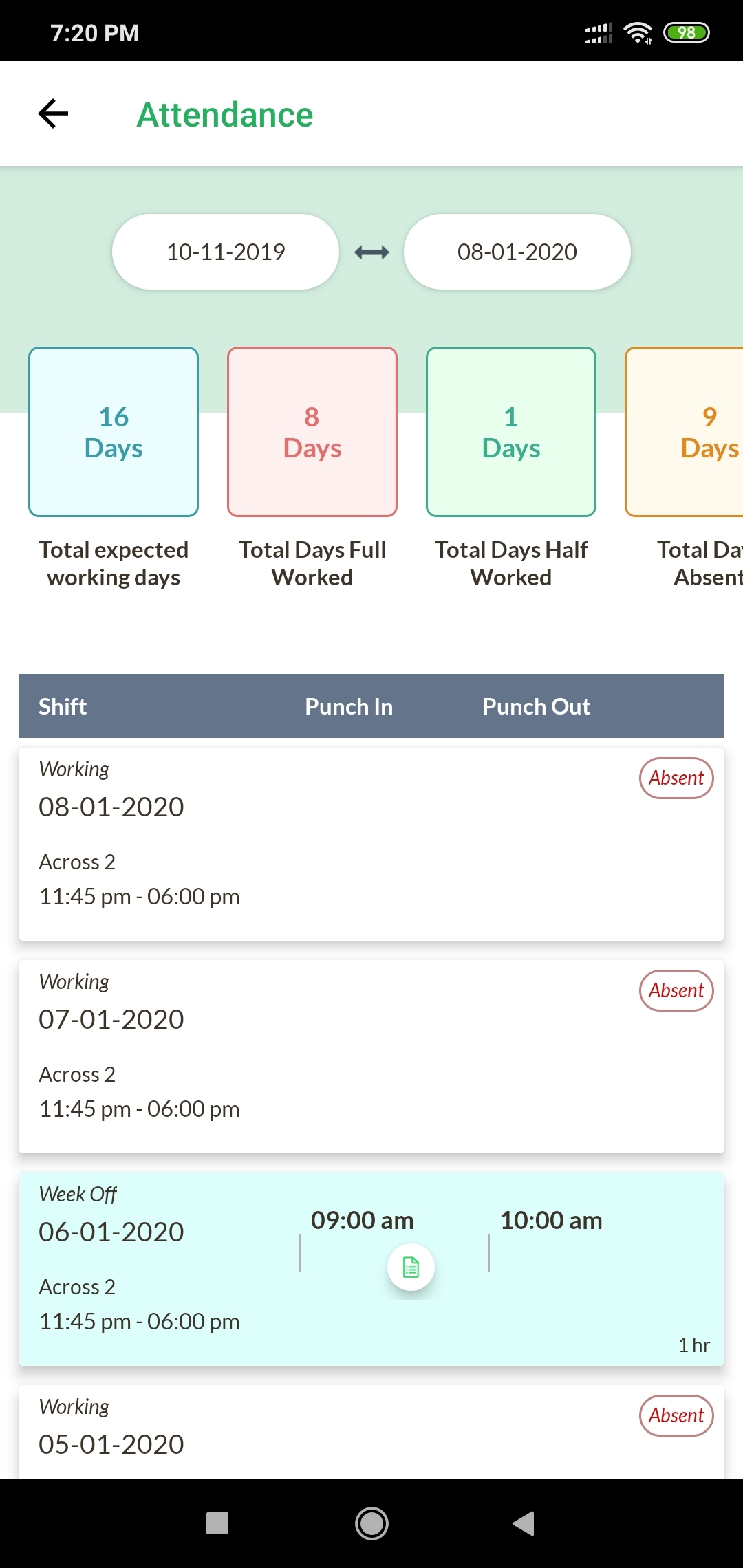Tap the Absent badge for 08-01-2020
Image resolution: width=743 pixels, height=1568 pixels.
(x=676, y=778)
